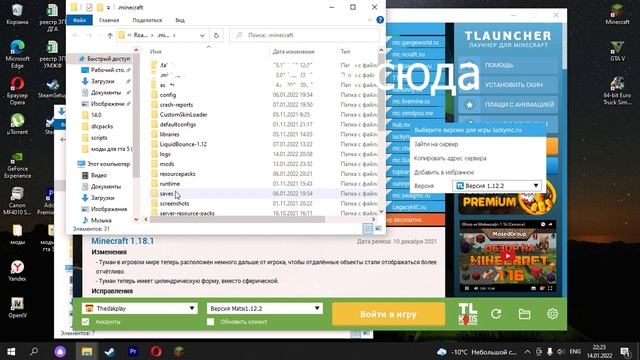Go up one folder level in Explorer
The height and width of the screenshot is (360, 640).
pos(110,36)
